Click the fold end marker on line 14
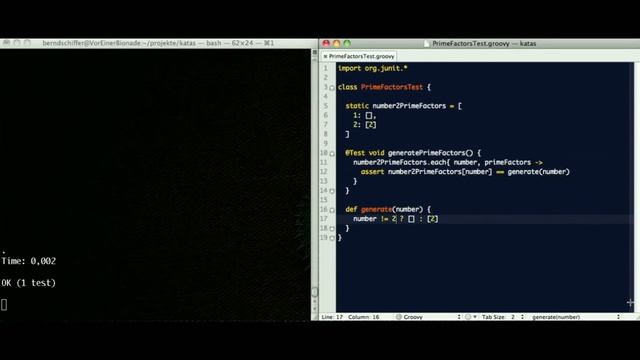The width and height of the screenshot is (640, 360). (x=332, y=191)
